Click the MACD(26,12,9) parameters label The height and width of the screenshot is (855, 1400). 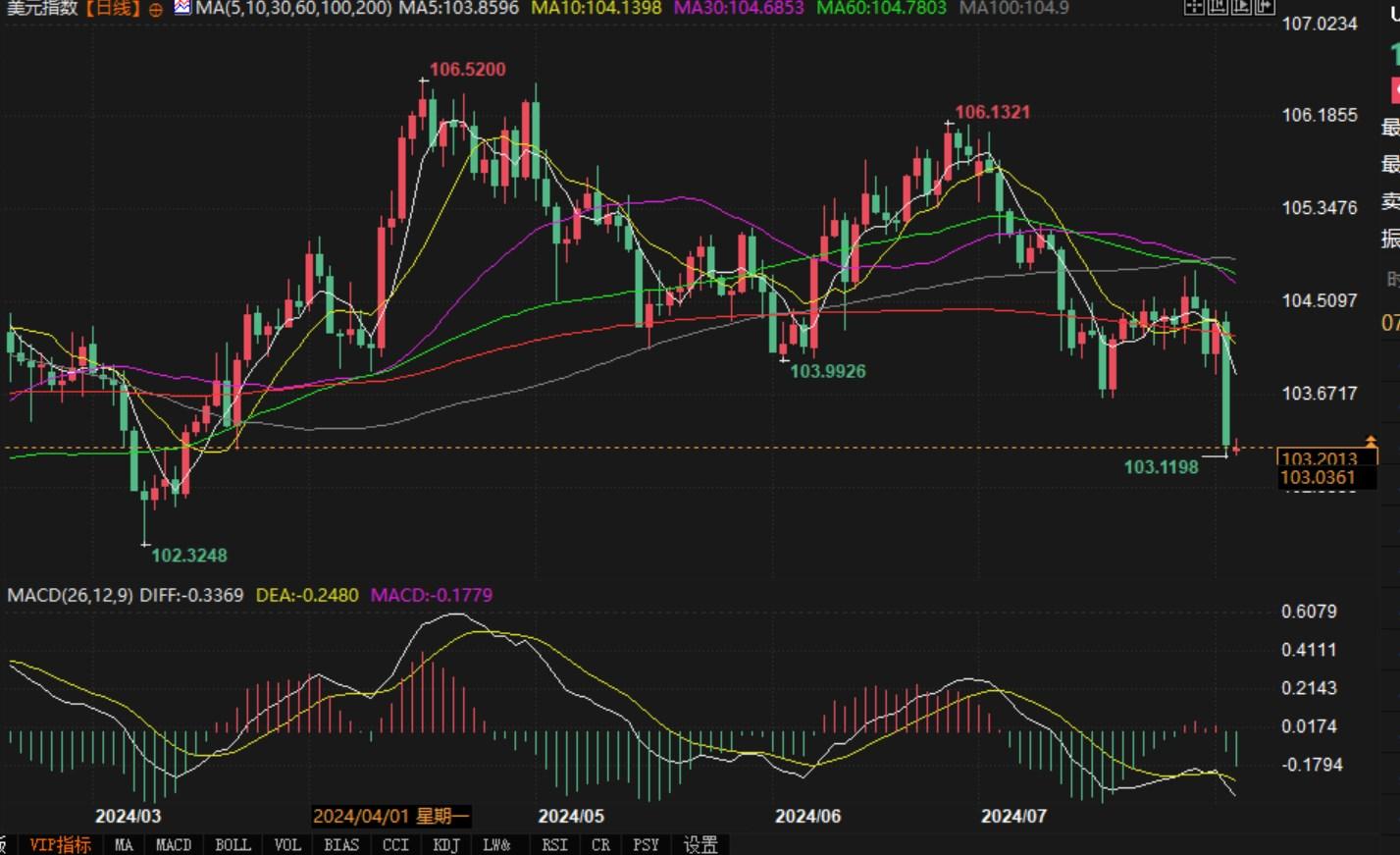click(70, 595)
